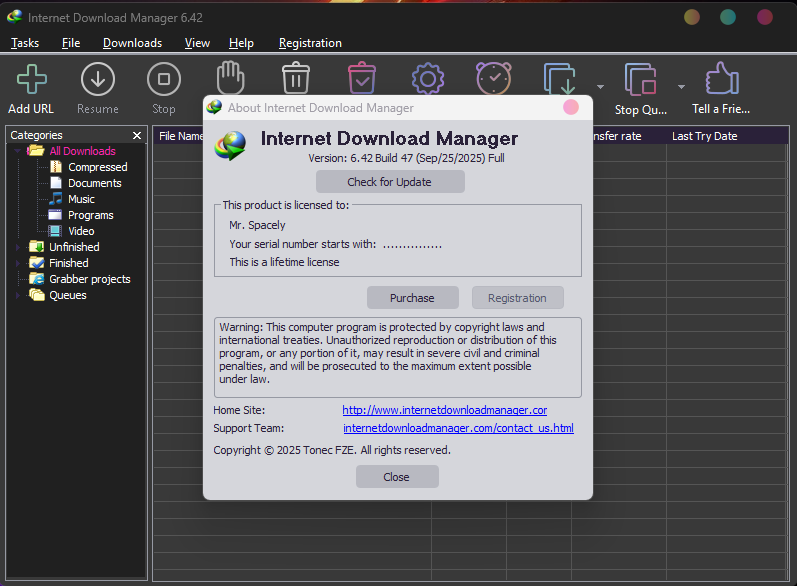Open the Registration menu
This screenshot has height=586, width=797.
[x=310, y=43]
